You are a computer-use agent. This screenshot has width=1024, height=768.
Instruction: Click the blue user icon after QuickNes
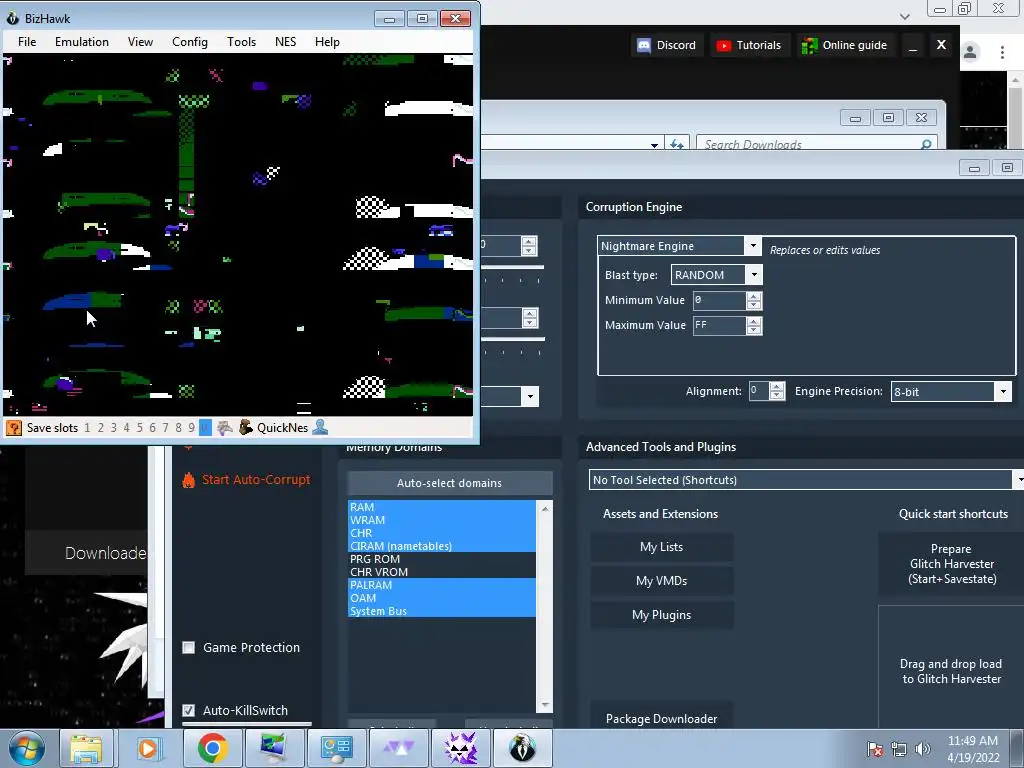(320, 428)
